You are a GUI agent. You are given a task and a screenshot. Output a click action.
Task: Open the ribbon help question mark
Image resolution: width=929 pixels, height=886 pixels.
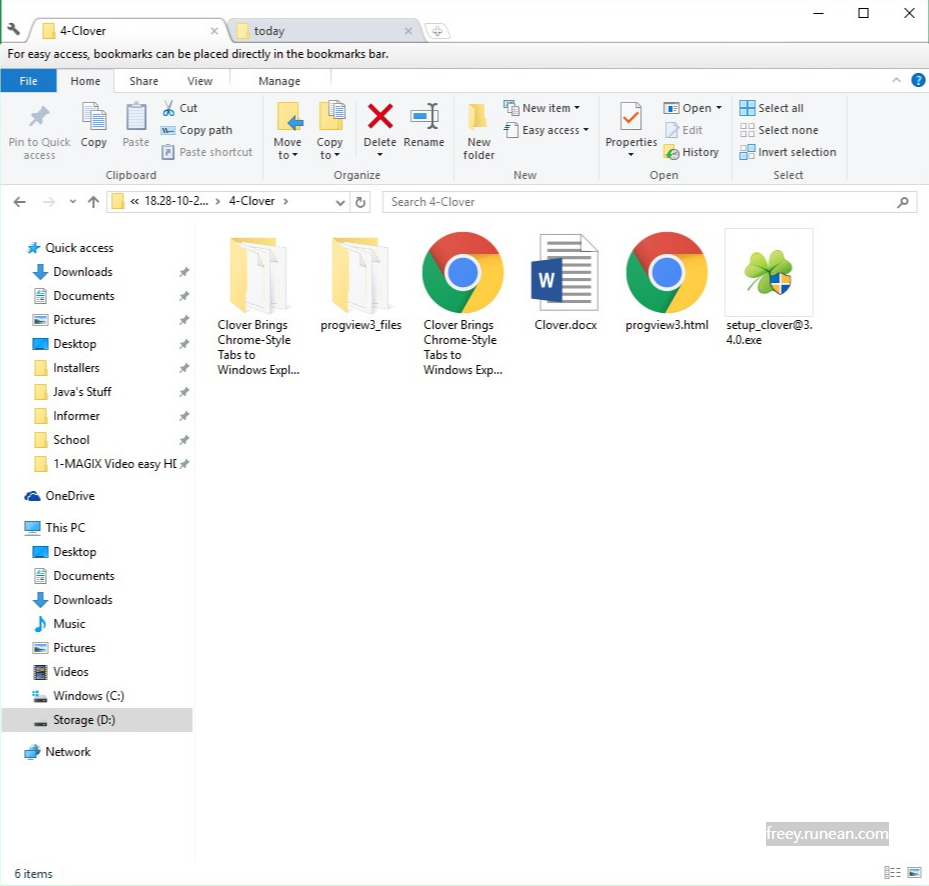(918, 80)
